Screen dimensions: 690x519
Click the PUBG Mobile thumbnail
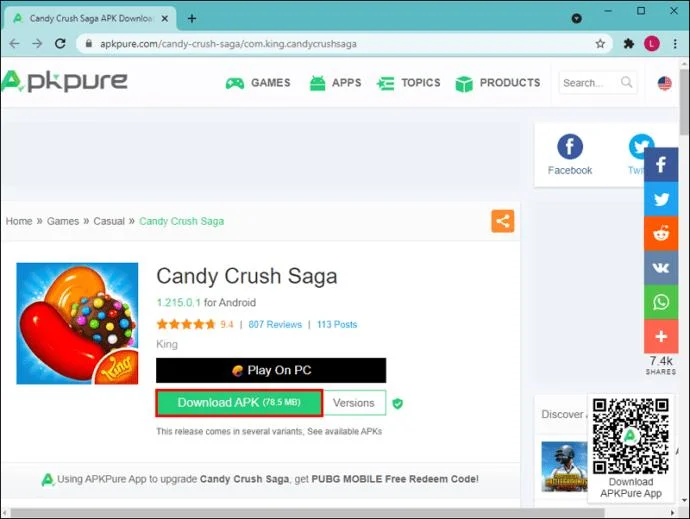(x=564, y=466)
